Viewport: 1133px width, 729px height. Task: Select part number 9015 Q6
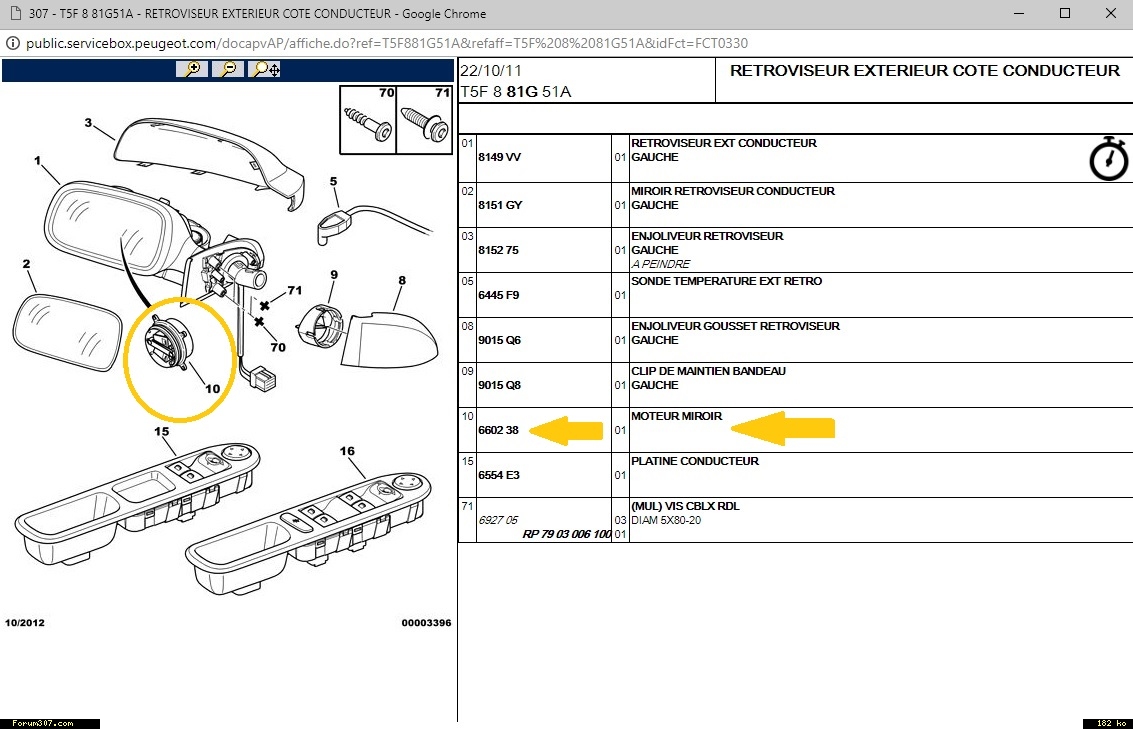[x=499, y=340]
